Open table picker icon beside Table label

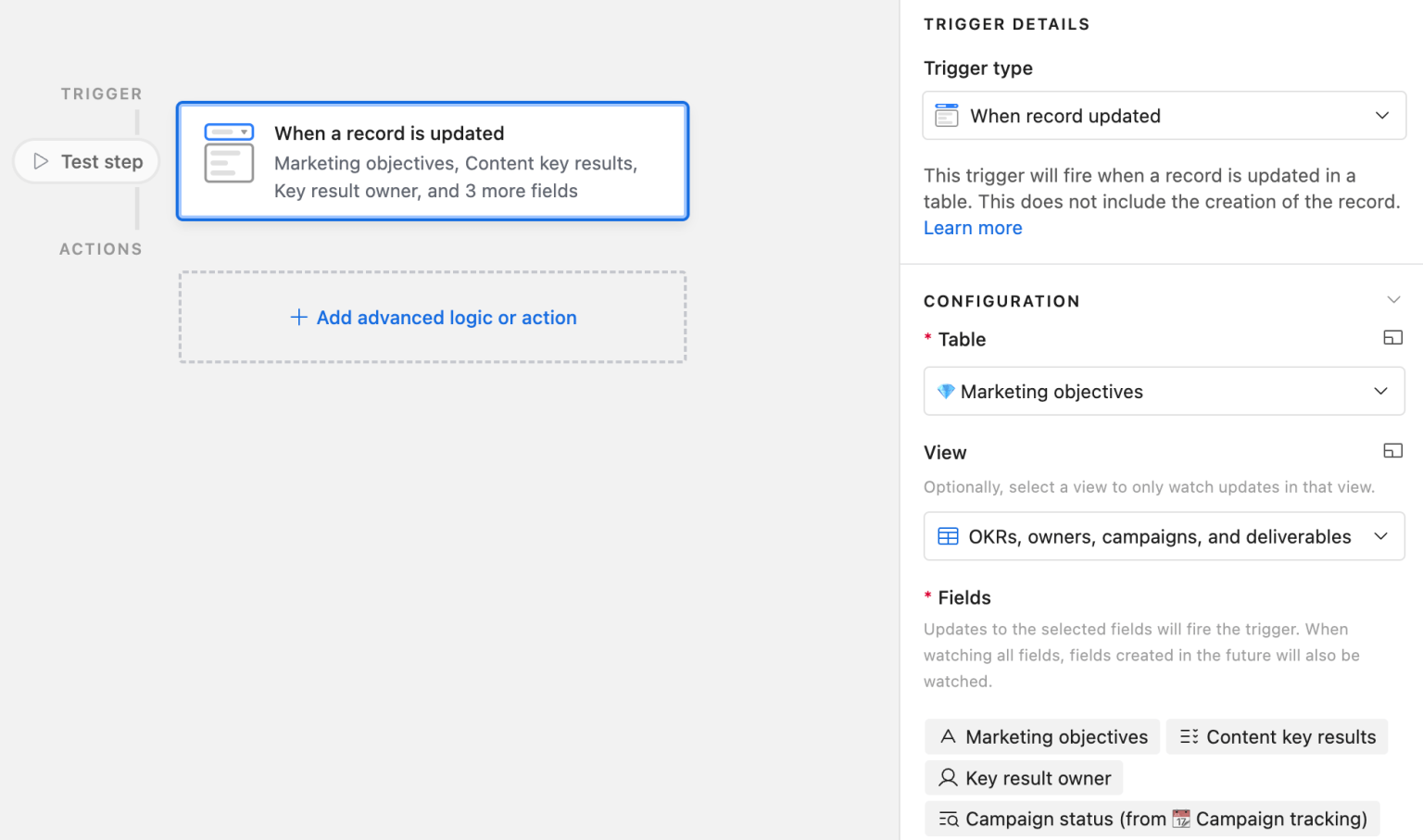coord(1392,338)
